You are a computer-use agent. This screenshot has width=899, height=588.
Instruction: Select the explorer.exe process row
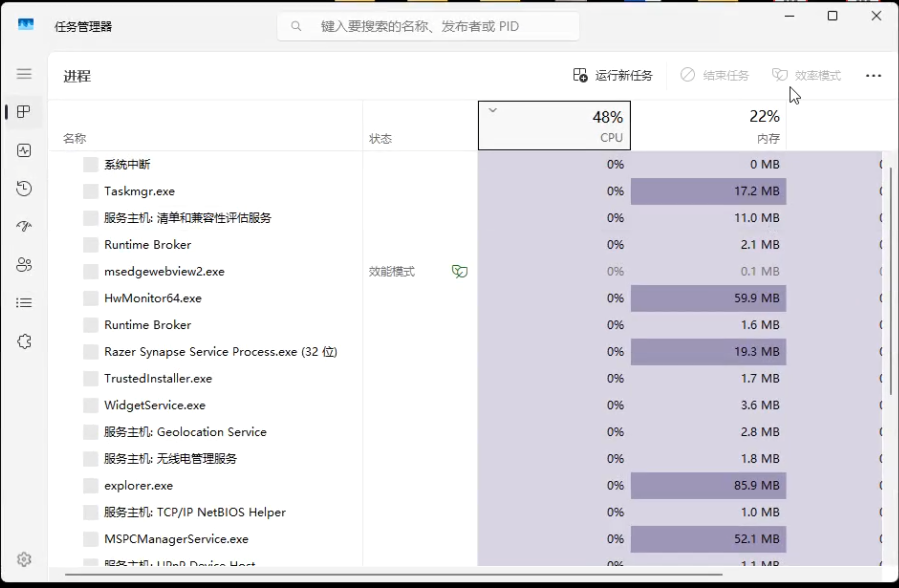coord(466,485)
